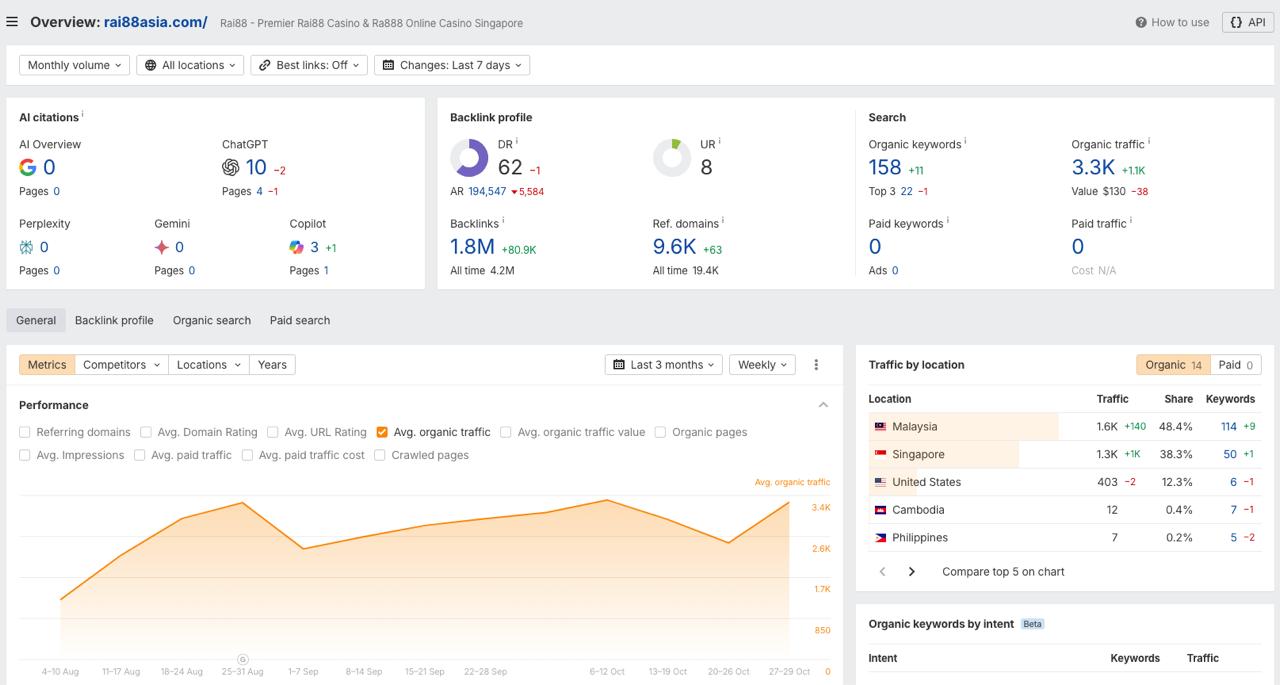This screenshot has height=685, width=1280.
Task: Open the hamburger menu icon
Action: 12,22
